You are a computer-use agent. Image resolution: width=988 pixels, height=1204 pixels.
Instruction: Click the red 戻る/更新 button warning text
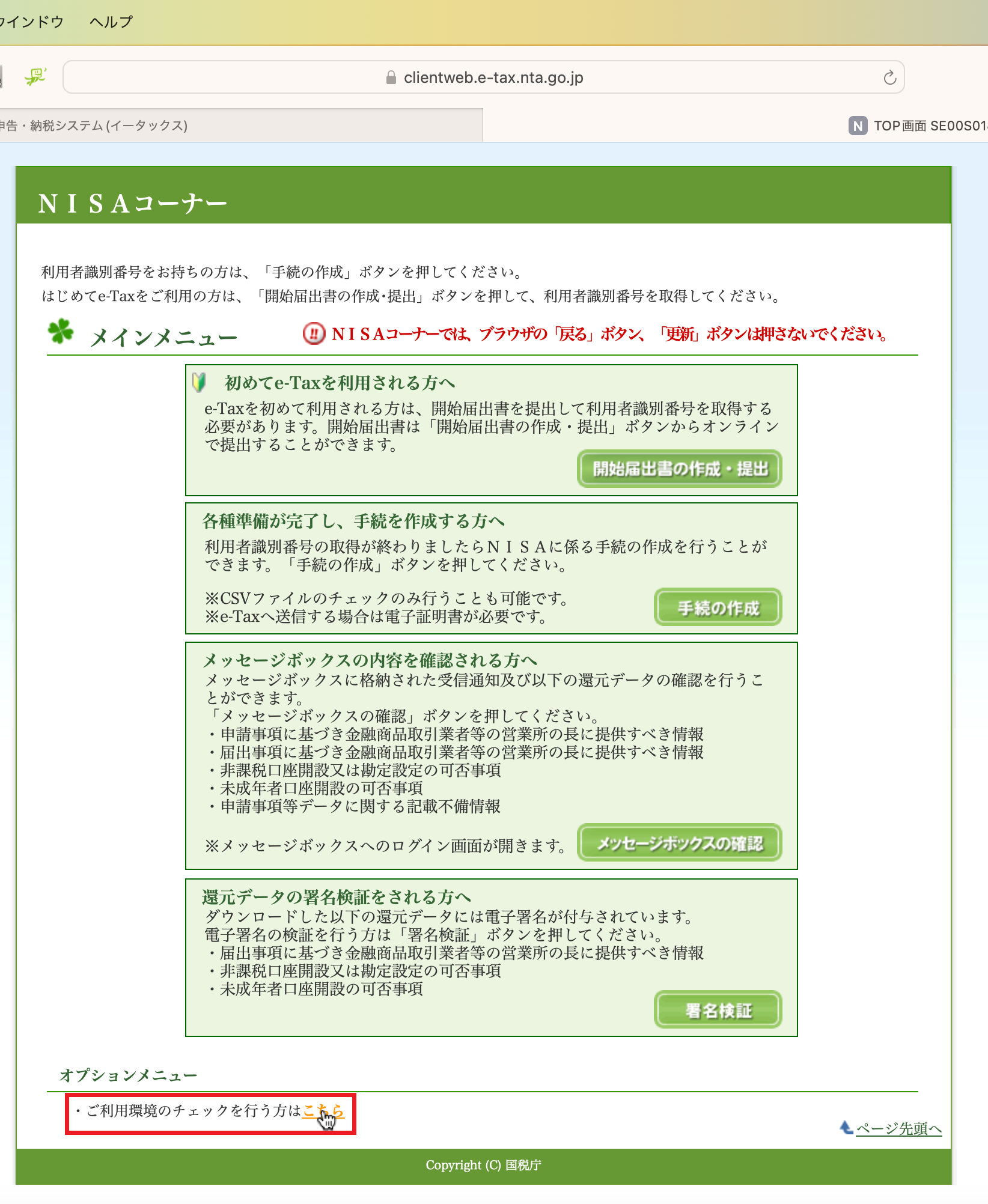(609, 334)
